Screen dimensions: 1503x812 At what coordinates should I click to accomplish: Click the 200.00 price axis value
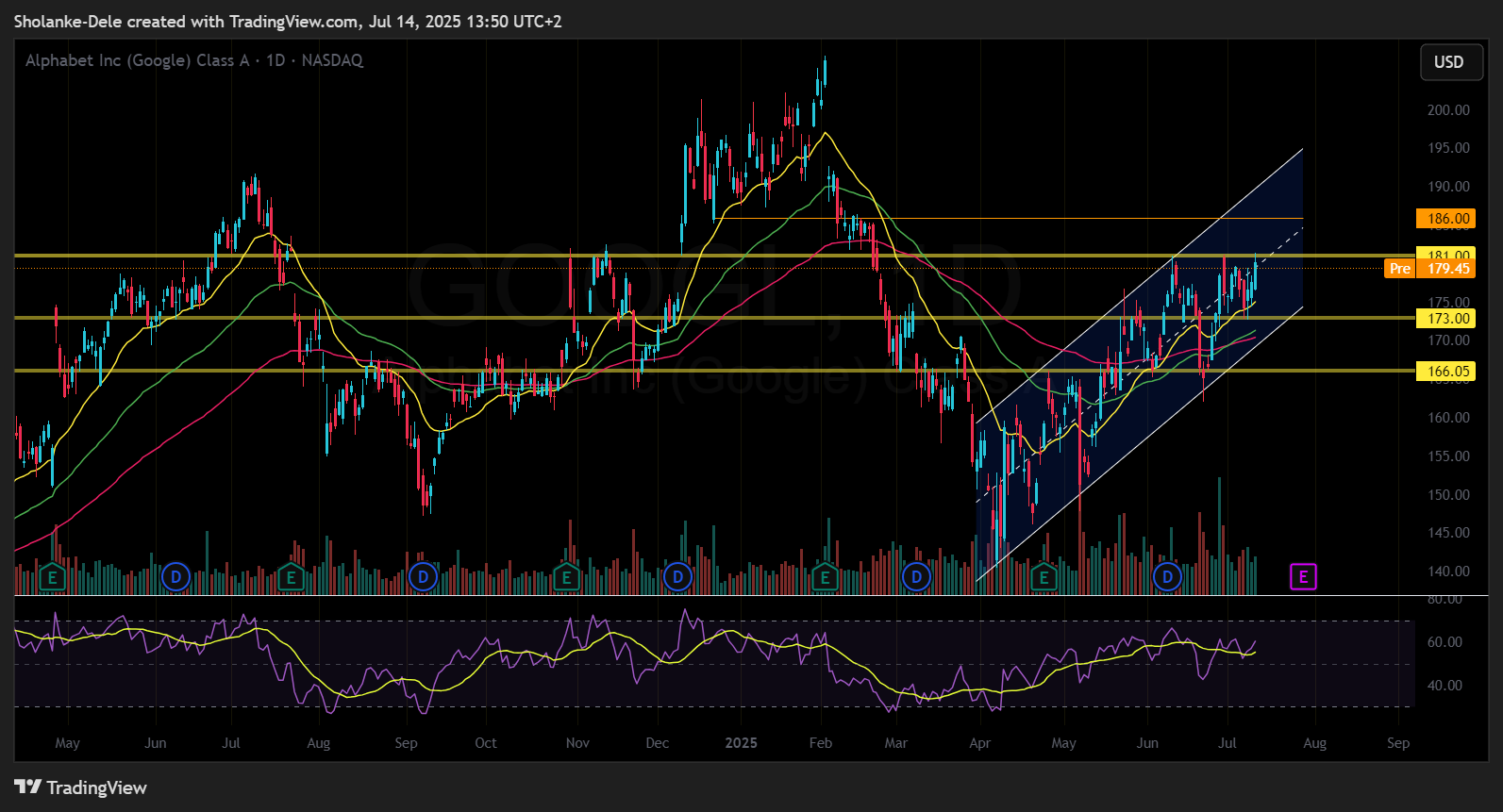click(x=1448, y=110)
